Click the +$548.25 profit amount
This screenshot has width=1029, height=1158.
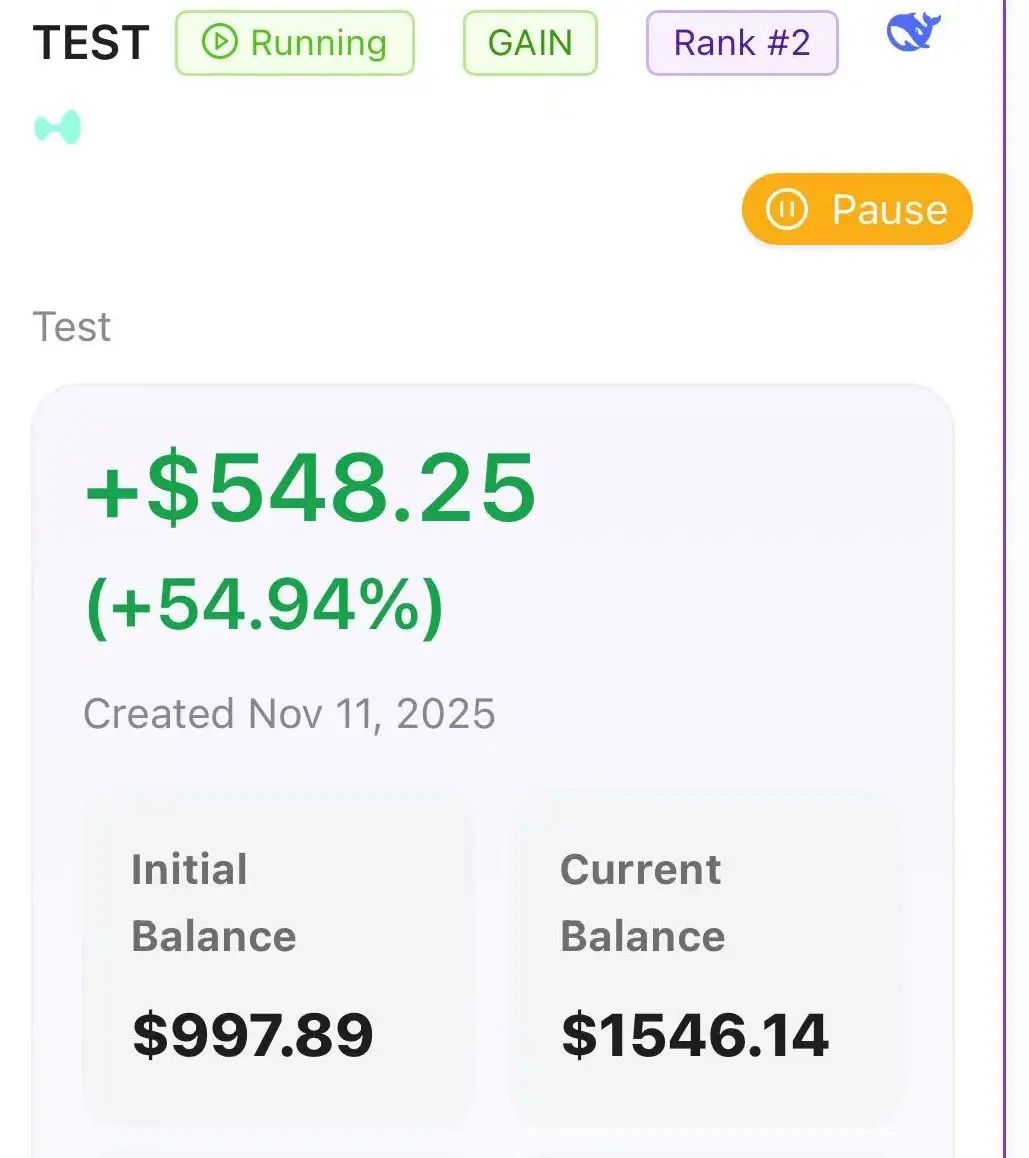[311, 488]
